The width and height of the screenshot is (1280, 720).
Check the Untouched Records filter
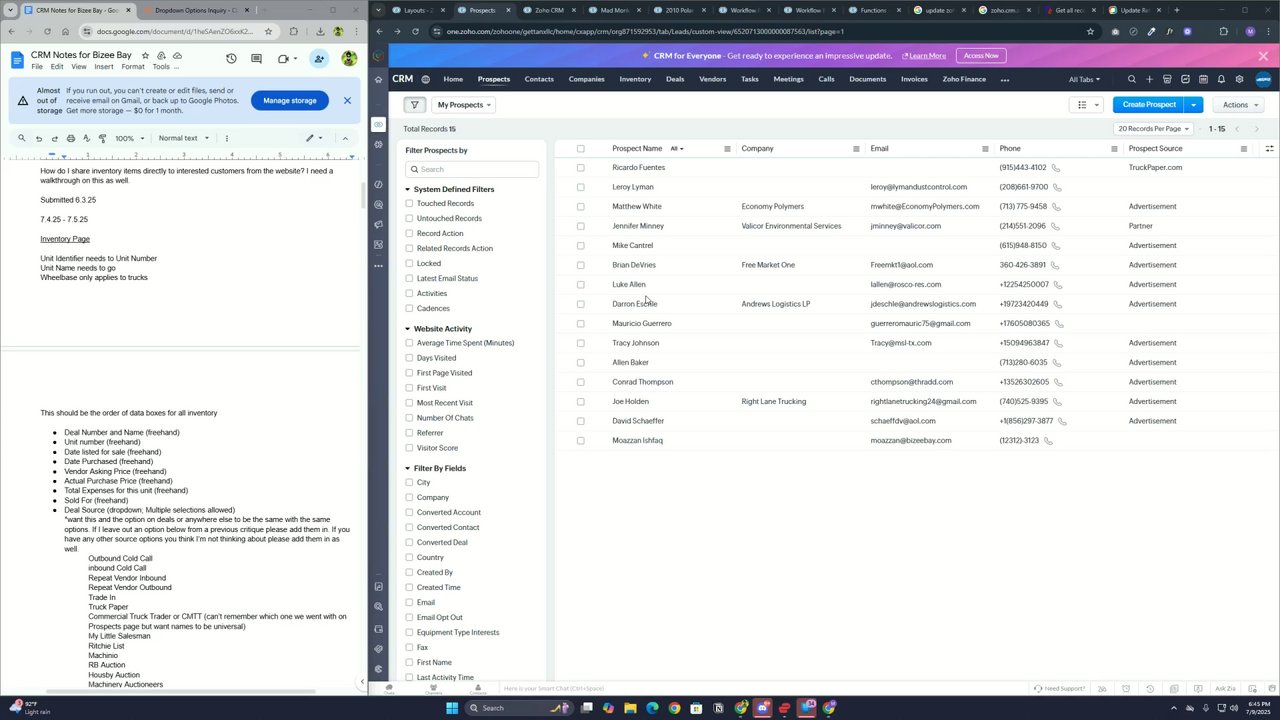[409, 219]
